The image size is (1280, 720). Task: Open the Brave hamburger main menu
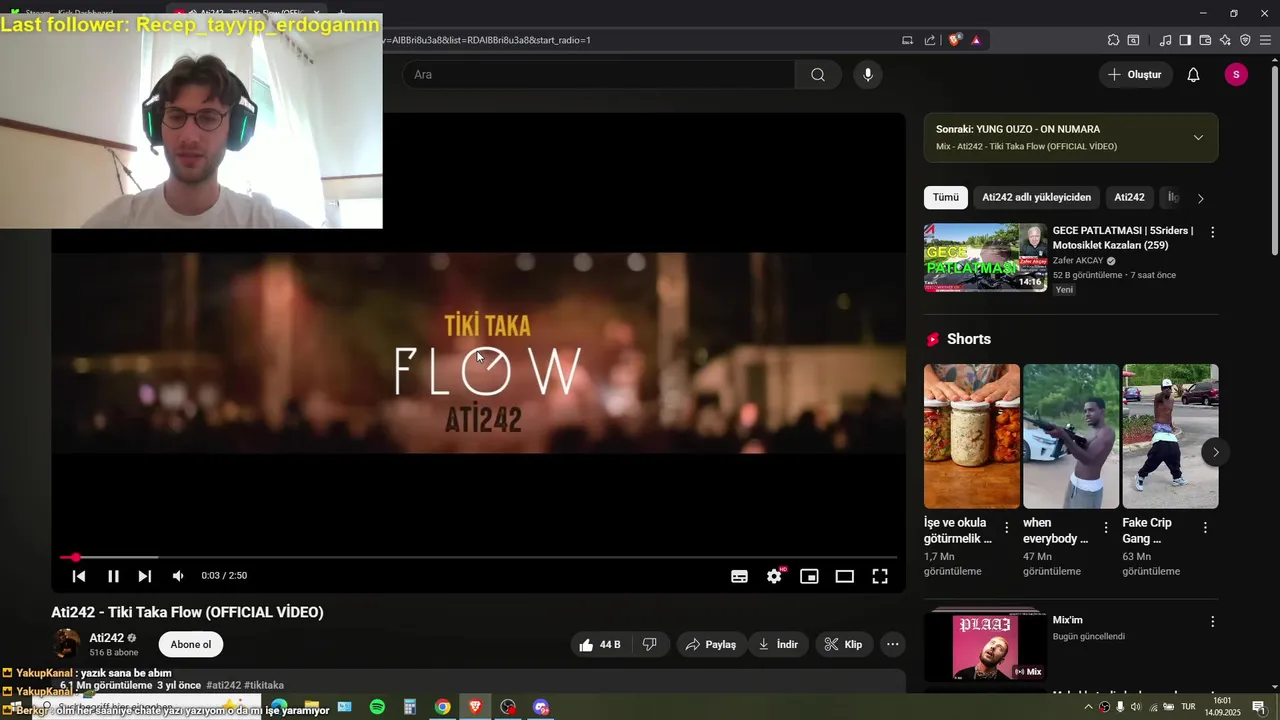point(1265,40)
